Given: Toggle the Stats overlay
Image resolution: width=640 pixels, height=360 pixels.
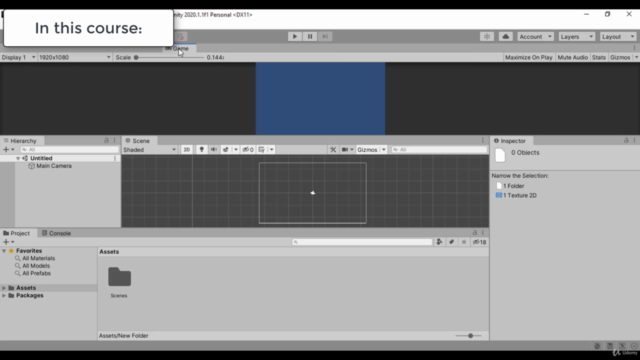Looking at the screenshot, I should pyautogui.click(x=598, y=57).
